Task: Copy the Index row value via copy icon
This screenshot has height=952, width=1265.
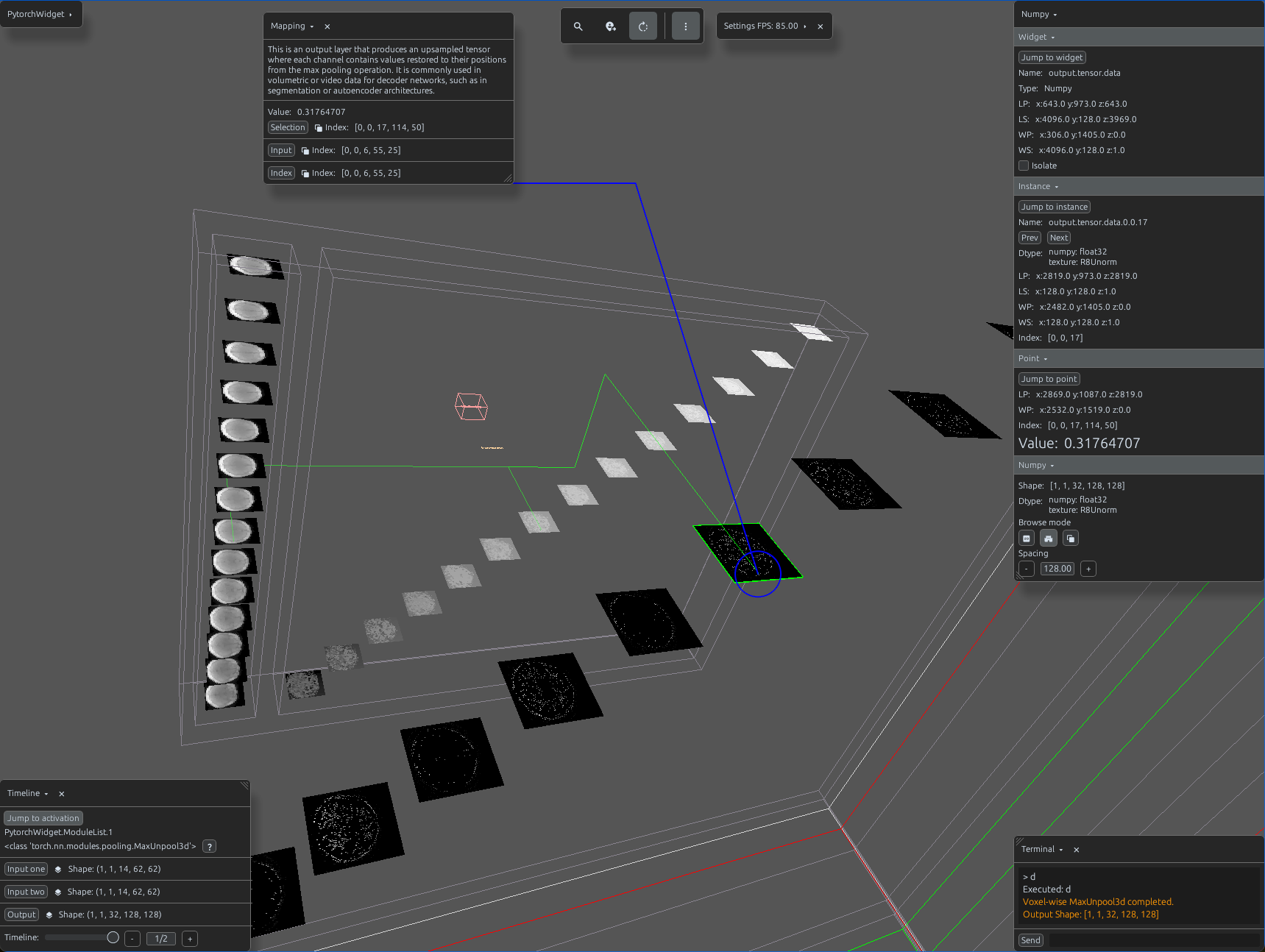Action: click(305, 174)
